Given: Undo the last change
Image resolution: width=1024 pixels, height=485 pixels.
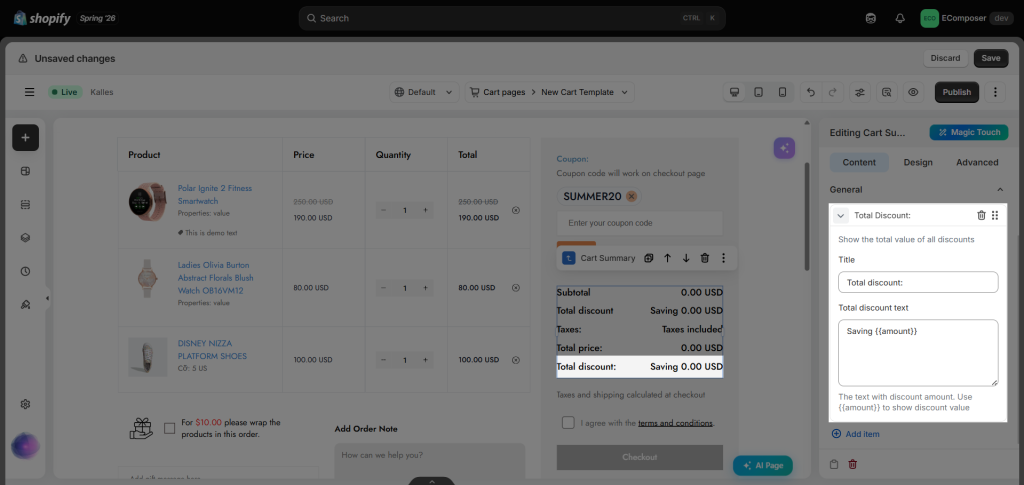Looking at the screenshot, I should tap(811, 92).
